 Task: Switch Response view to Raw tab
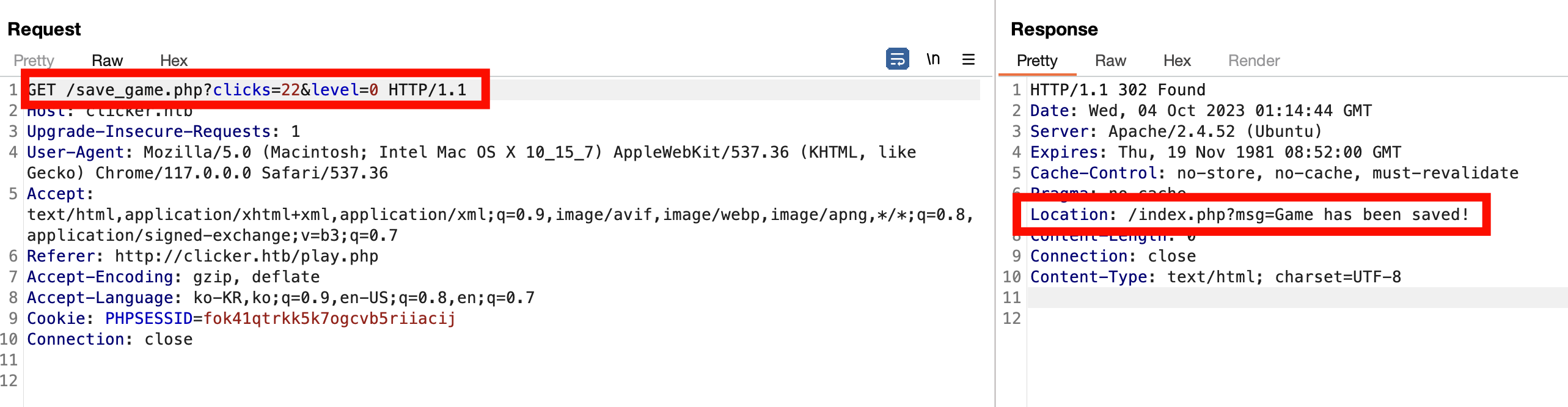1110,61
